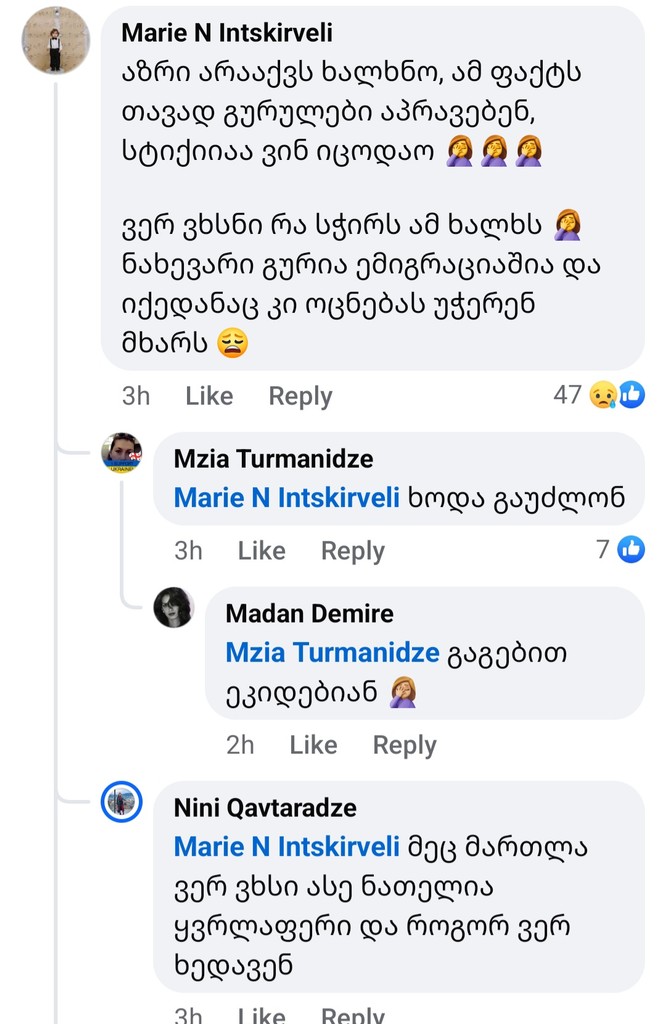Open the like reaction icon on Mzia's comment
The width and height of the screenshot is (666, 1024).
coord(631,549)
